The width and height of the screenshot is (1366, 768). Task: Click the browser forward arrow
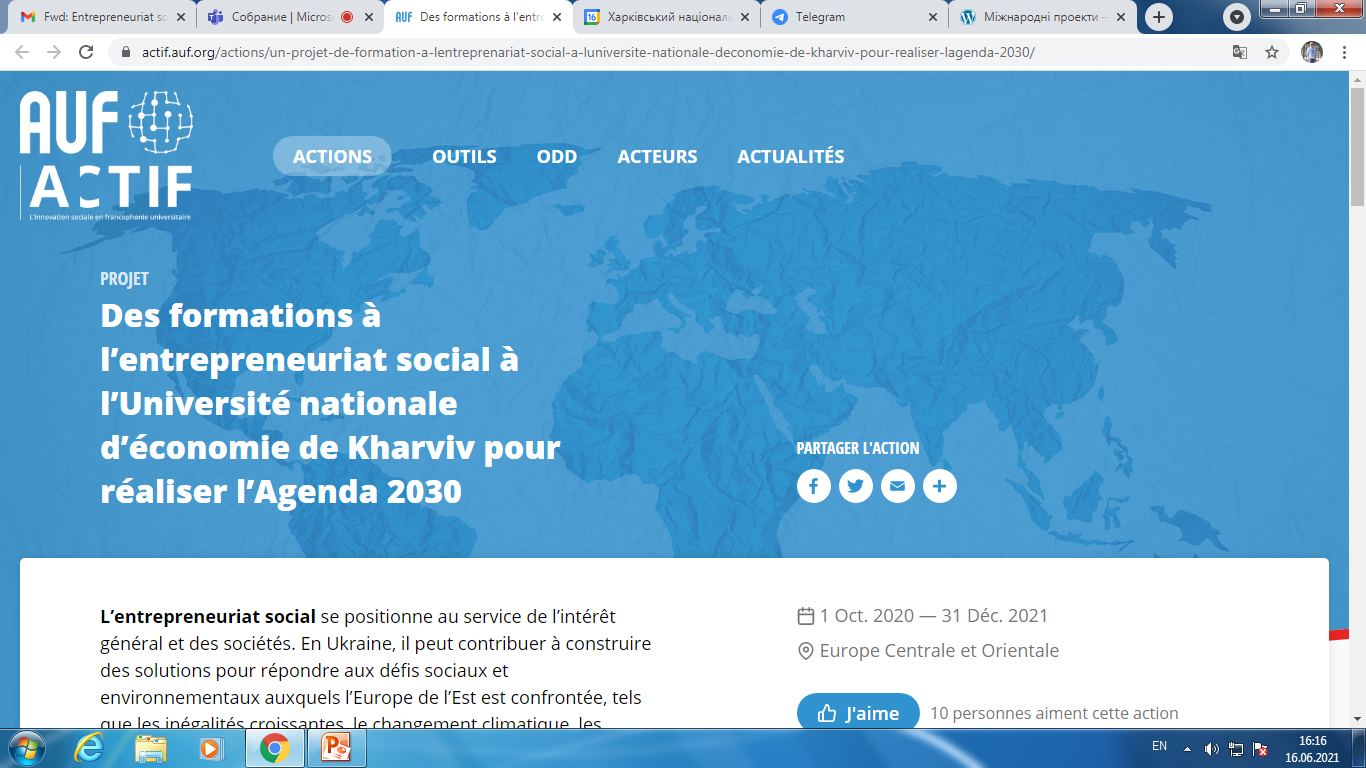(54, 52)
